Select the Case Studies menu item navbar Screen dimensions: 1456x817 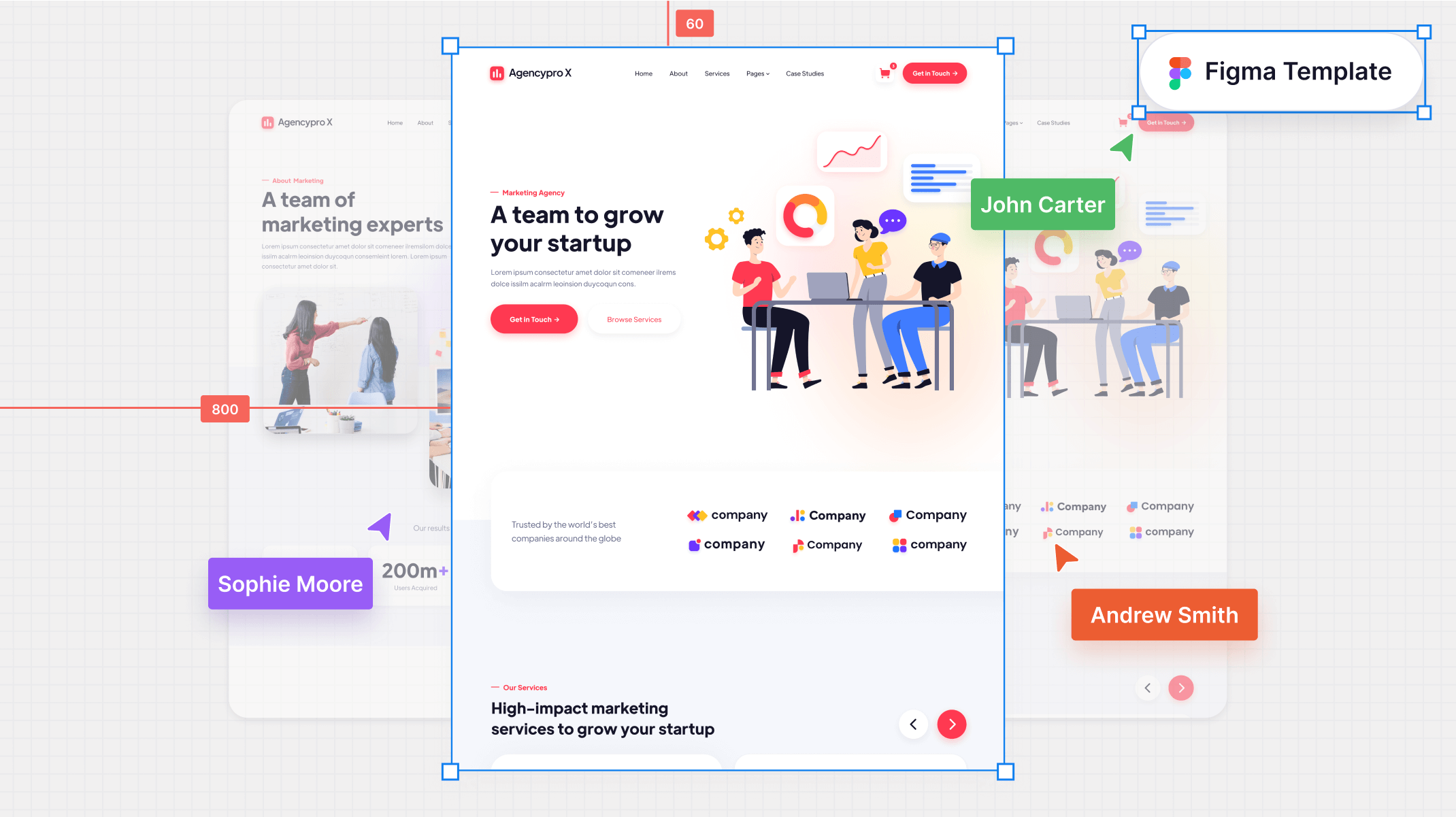tap(806, 73)
